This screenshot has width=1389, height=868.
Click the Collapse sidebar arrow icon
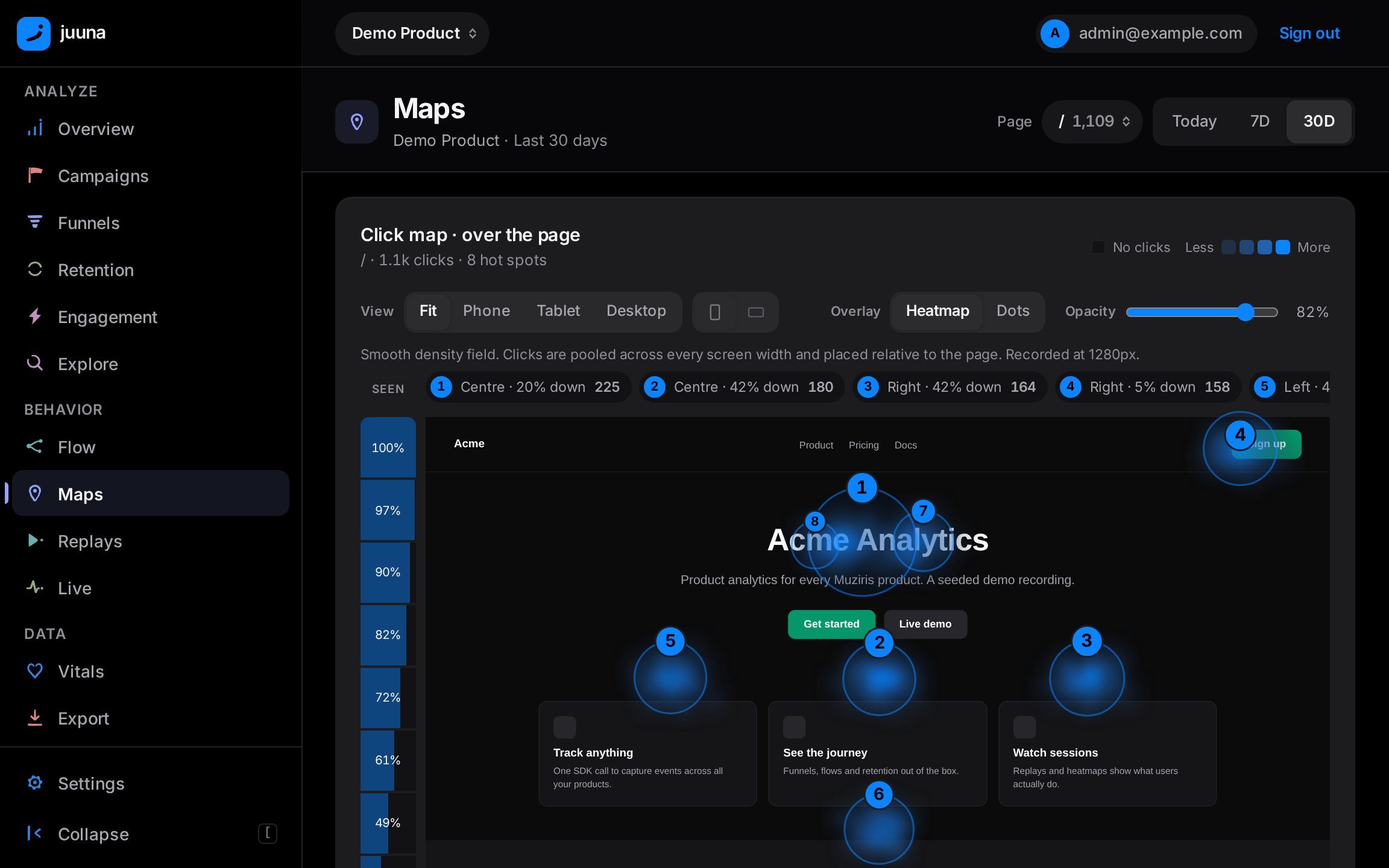click(35, 834)
